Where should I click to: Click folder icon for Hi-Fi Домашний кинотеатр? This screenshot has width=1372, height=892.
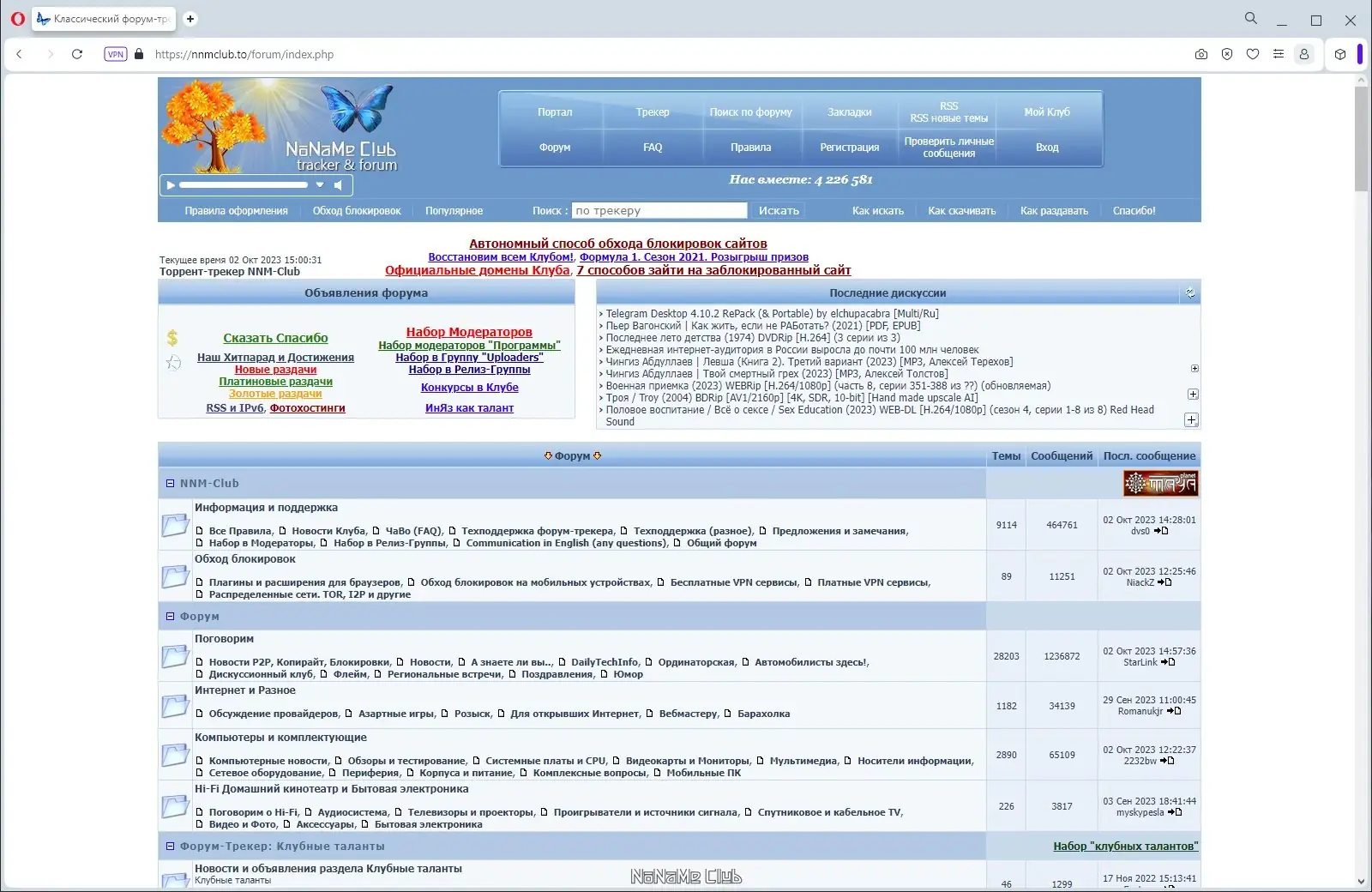click(175, 806)
